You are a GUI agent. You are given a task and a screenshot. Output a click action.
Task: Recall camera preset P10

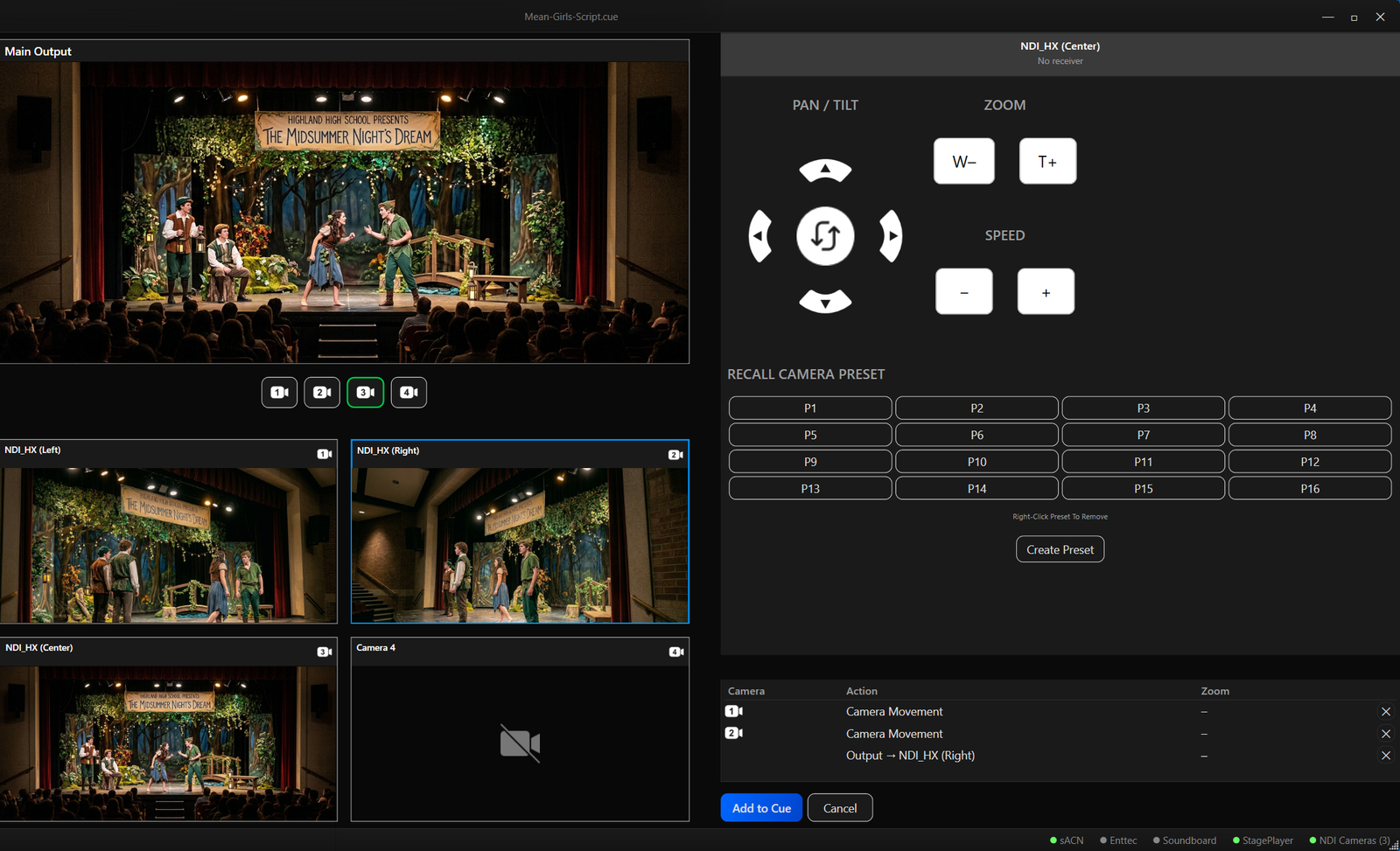976,461
